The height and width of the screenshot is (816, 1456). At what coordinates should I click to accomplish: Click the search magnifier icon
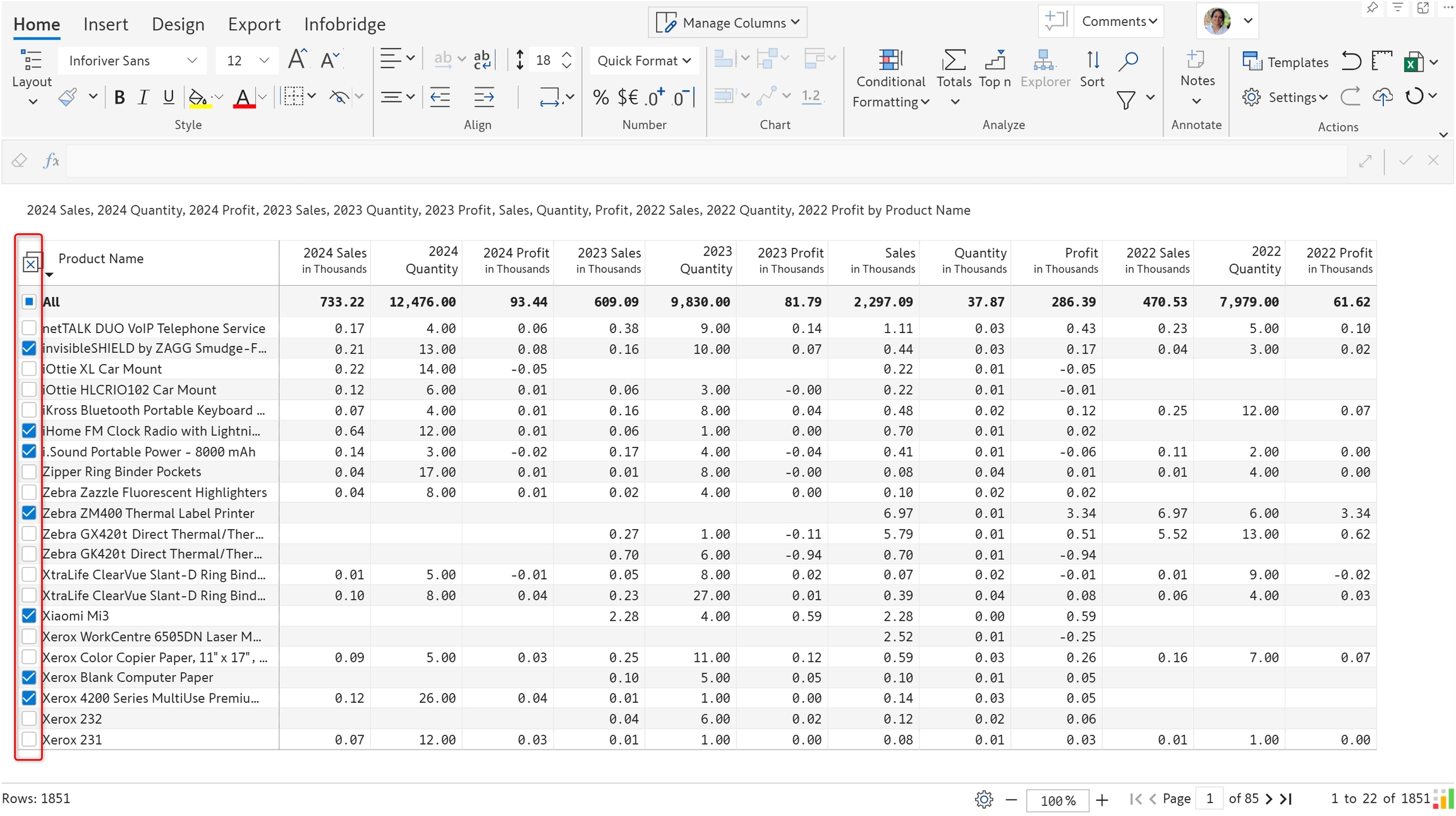(x=1128, y=61)
